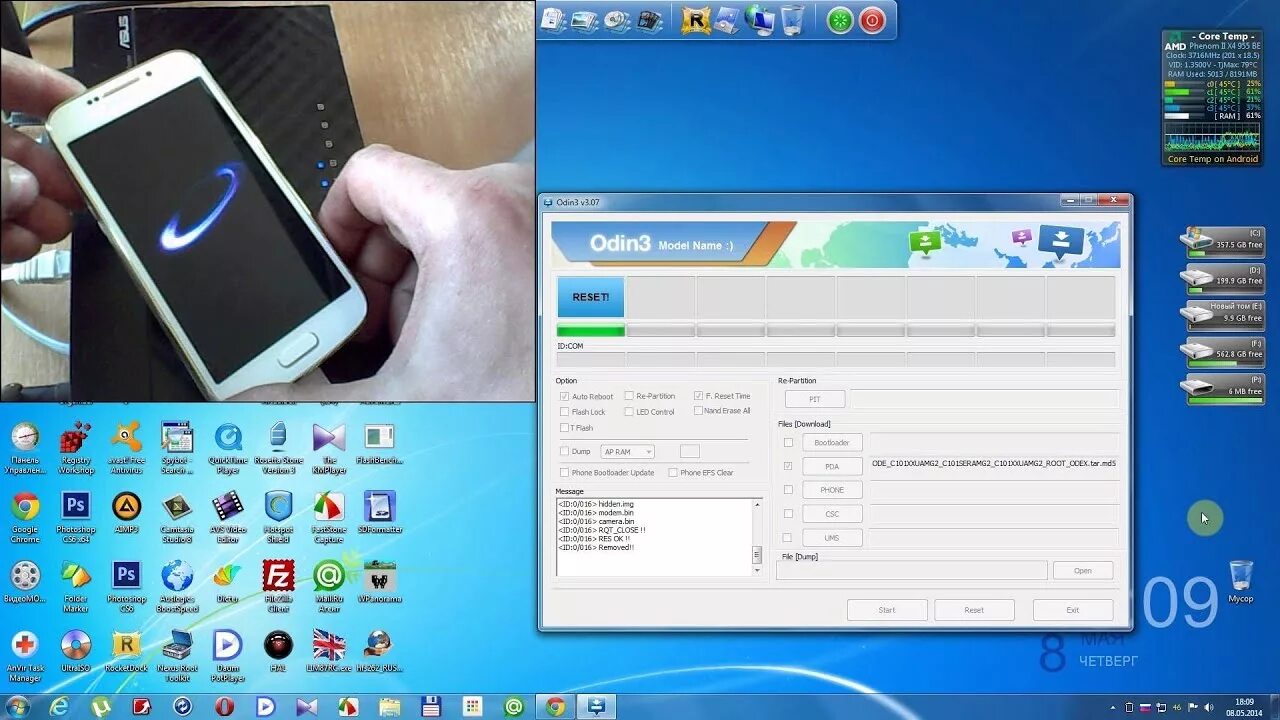Click the PIT button in Re-Partition
This screenshot has height=720, width=1280.
coord(815,399)
